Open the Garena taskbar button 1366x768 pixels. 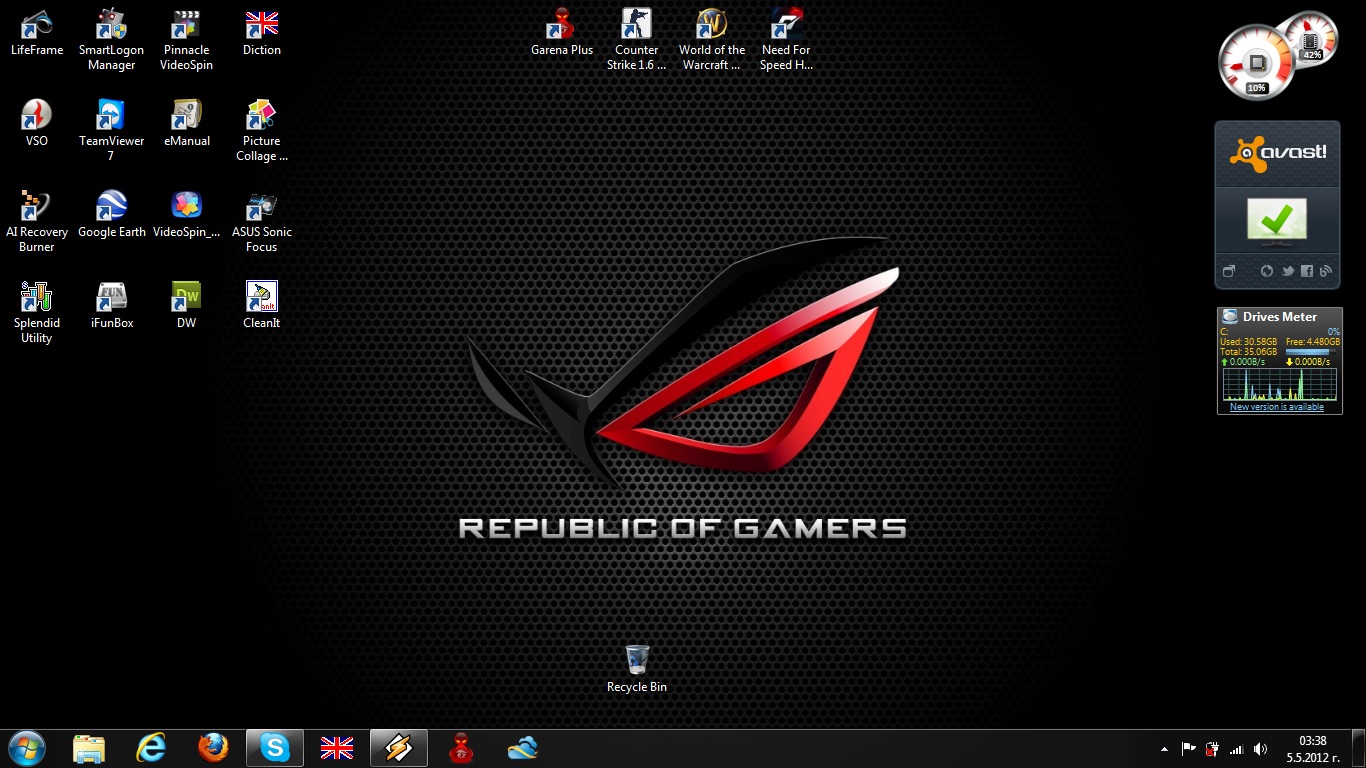(461, 748)
